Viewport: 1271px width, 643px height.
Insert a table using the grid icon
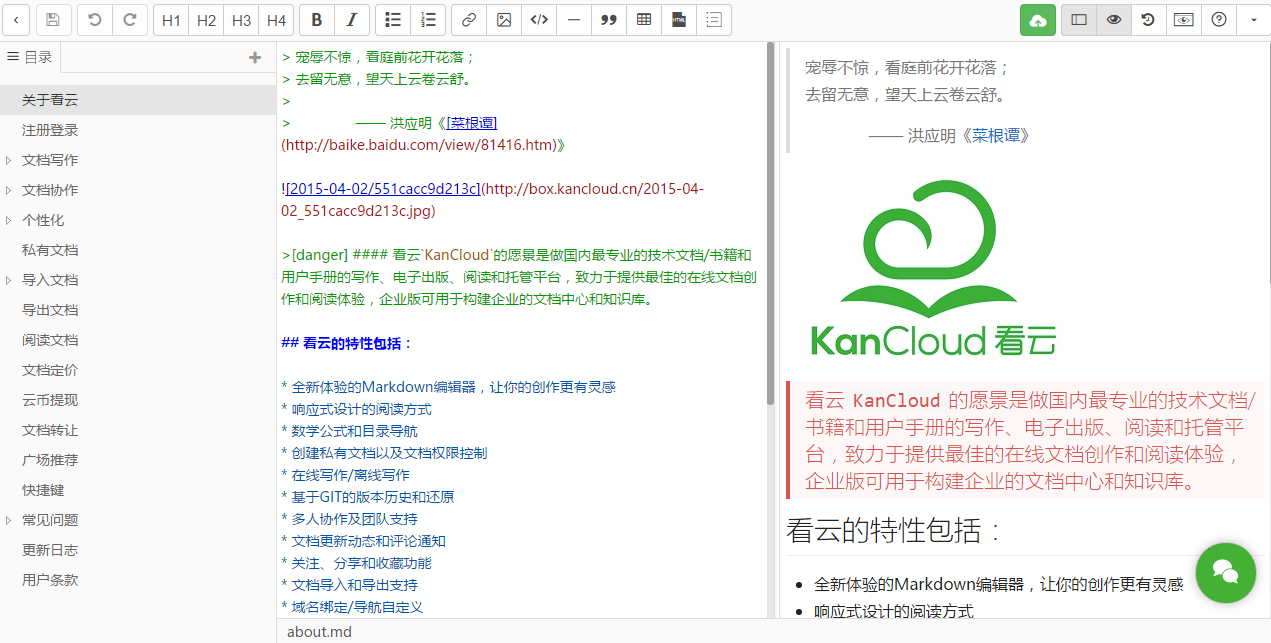[x=643, y=20]
